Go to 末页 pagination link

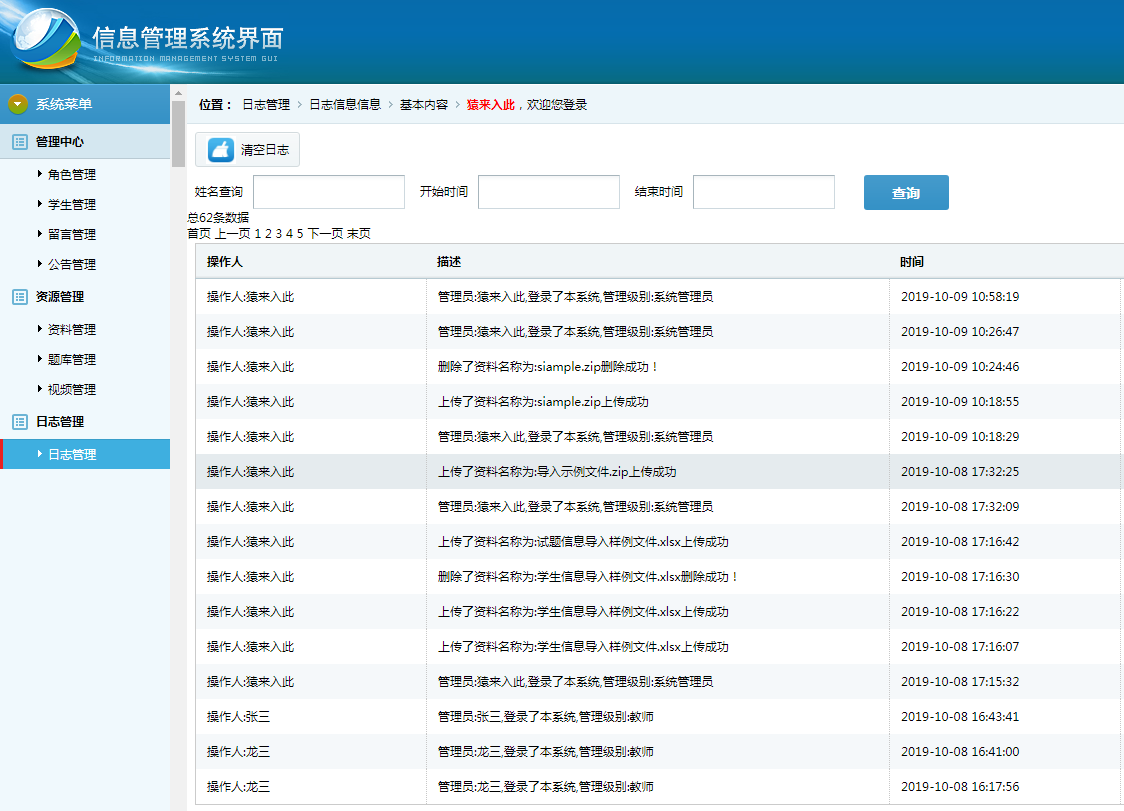[x=359, y=234]
